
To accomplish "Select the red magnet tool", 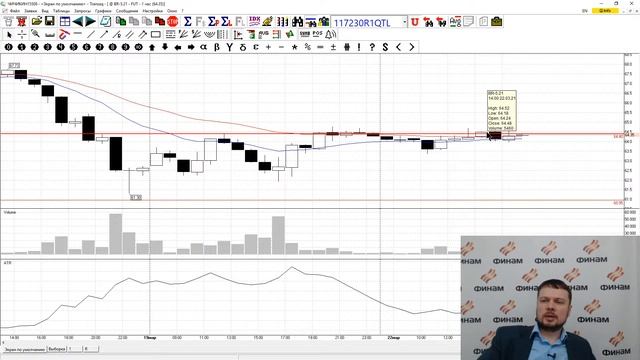I will pyautogui.click(x=64, y=35).
